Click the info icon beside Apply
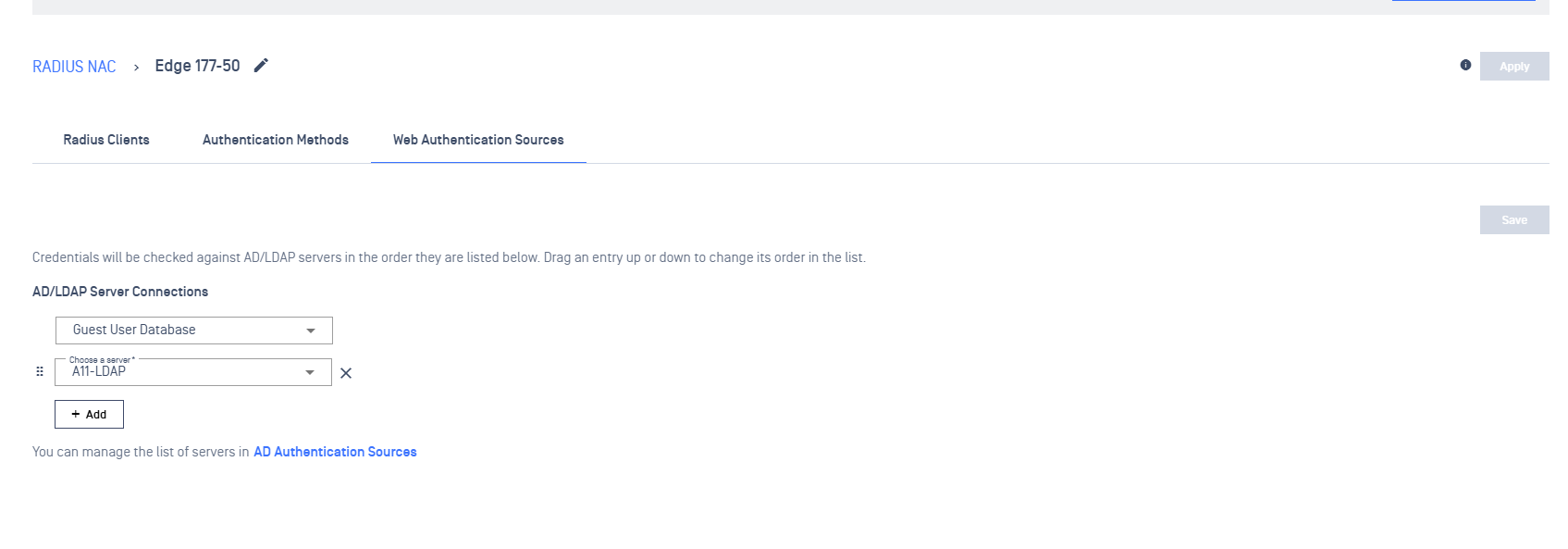Viewport: 1568px width, 549px height. [x=1465, y=65]
